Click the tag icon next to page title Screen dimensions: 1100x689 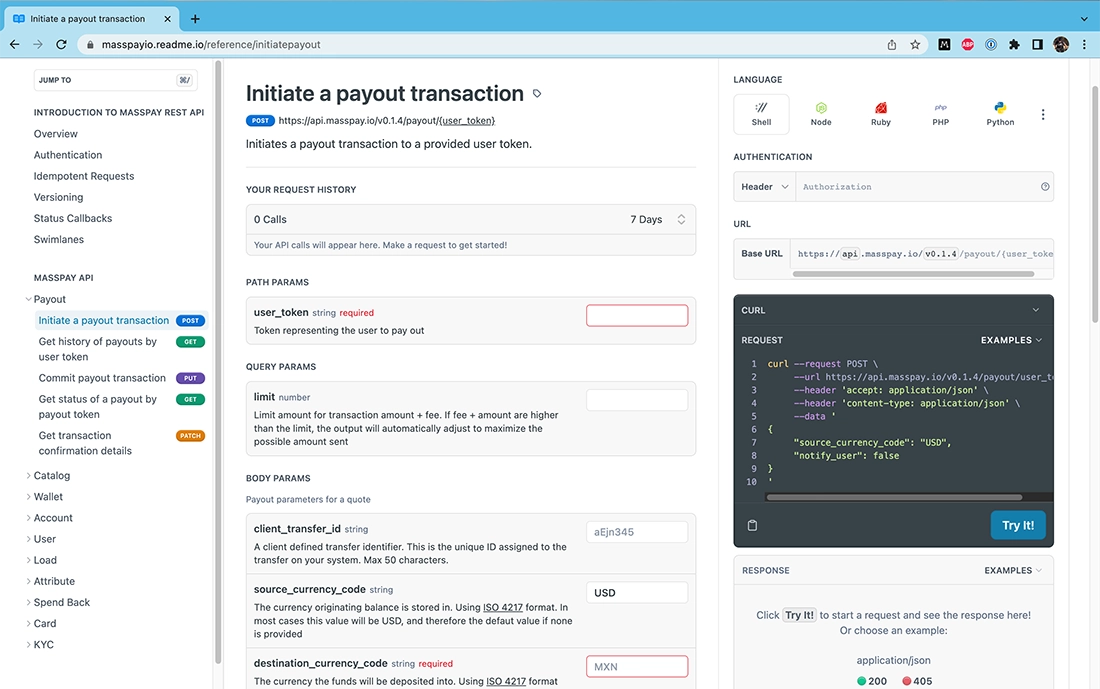(x=537, y=93)
